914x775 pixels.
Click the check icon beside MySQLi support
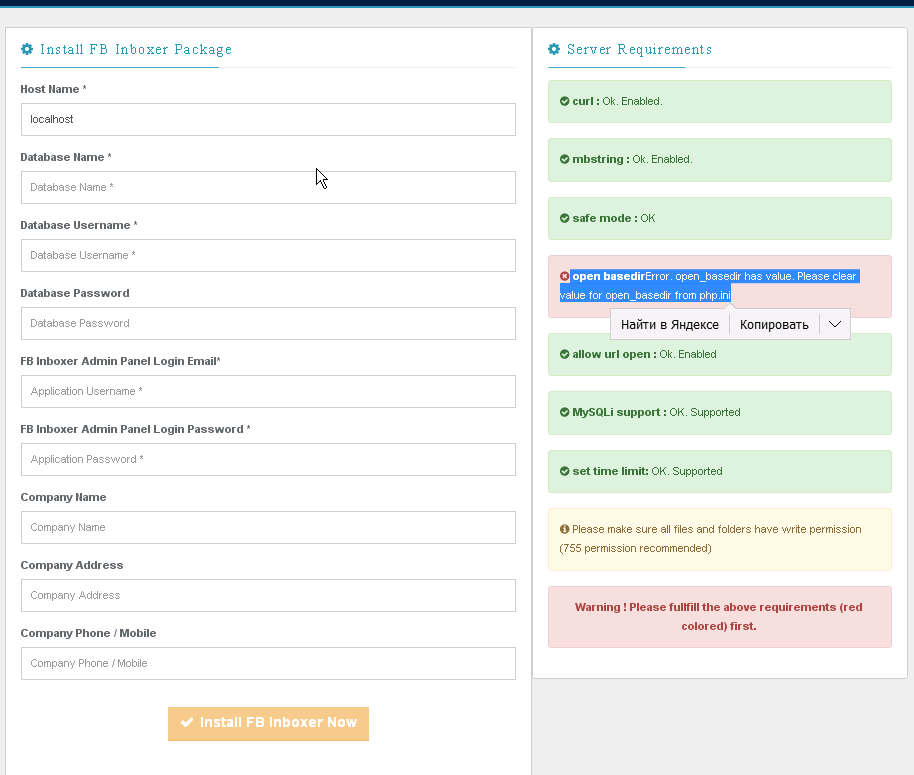[x=565, y=412]
